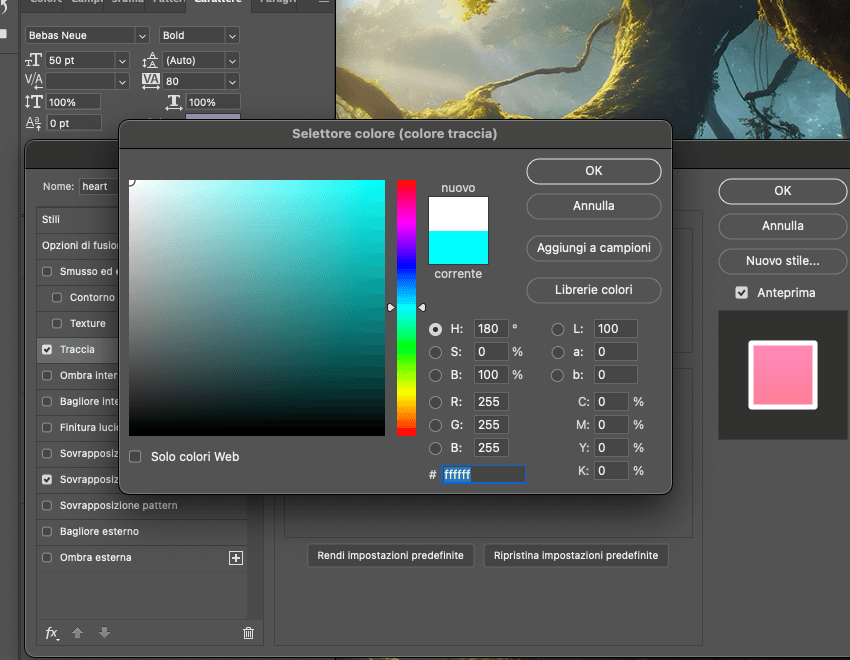Click the move effect up arrow

tap(79, 633)
